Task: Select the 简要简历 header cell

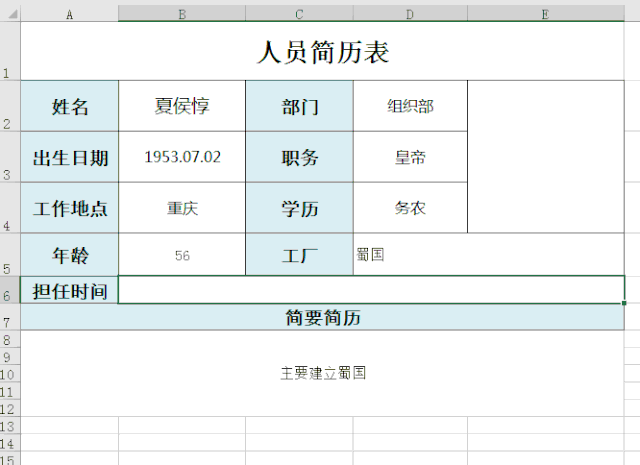Action: [x=322, y=317]
